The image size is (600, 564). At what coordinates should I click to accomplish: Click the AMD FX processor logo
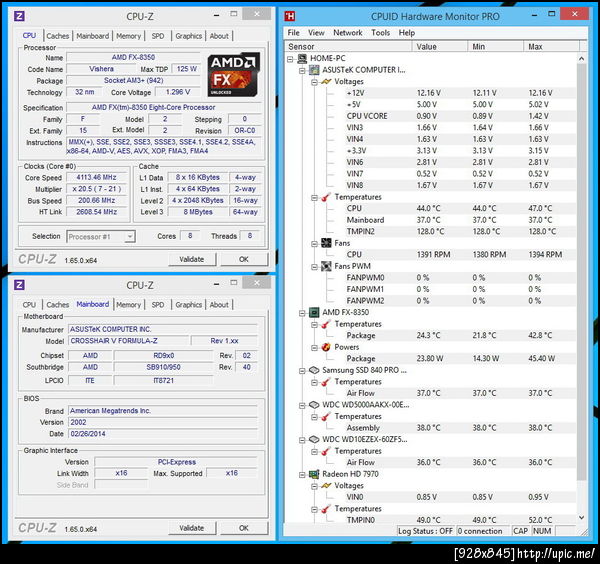point(233,74)
